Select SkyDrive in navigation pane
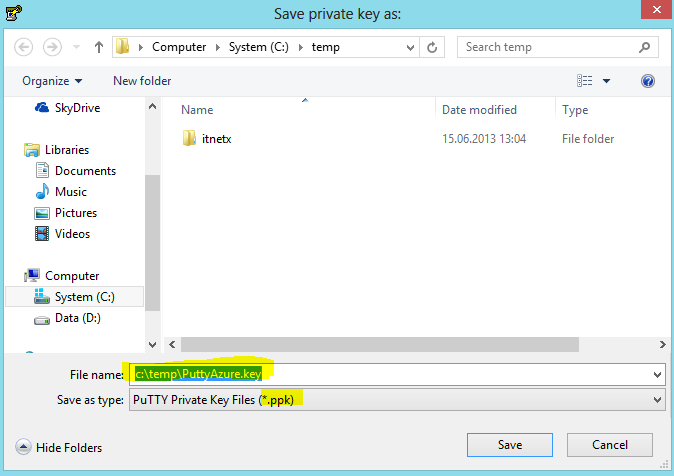 77,107
